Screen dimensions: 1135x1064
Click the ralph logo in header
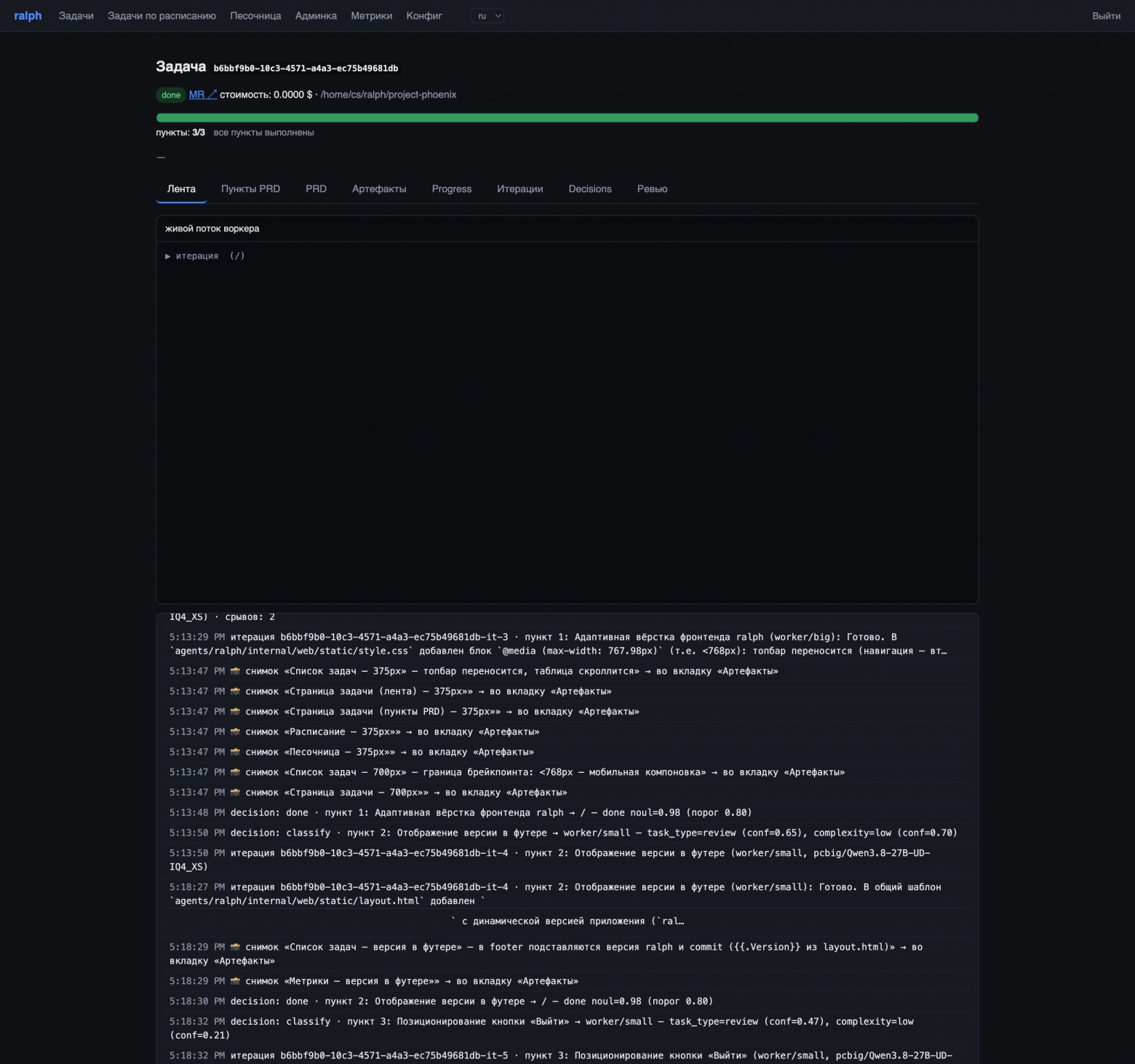(x=28, y=16)
